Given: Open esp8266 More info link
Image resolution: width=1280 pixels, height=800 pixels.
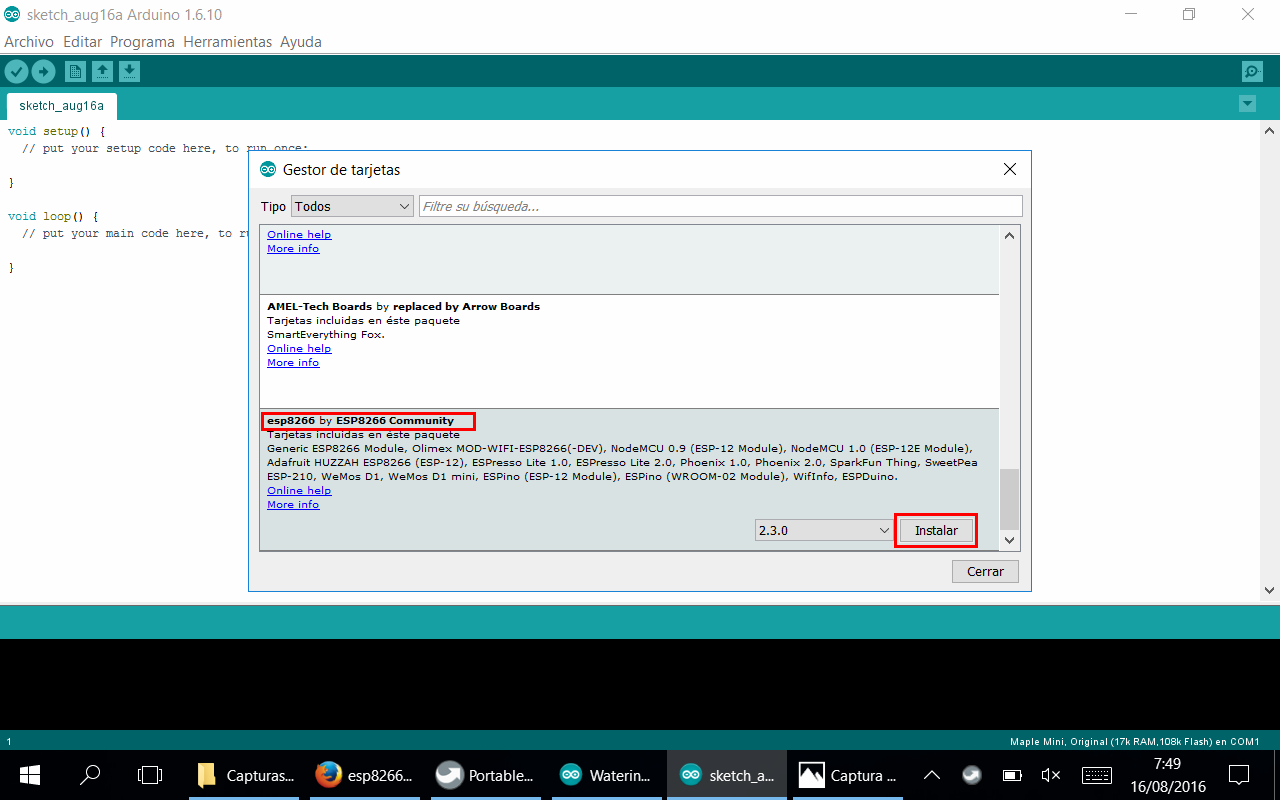Looking at the screenshot, I should pos(293,505).
